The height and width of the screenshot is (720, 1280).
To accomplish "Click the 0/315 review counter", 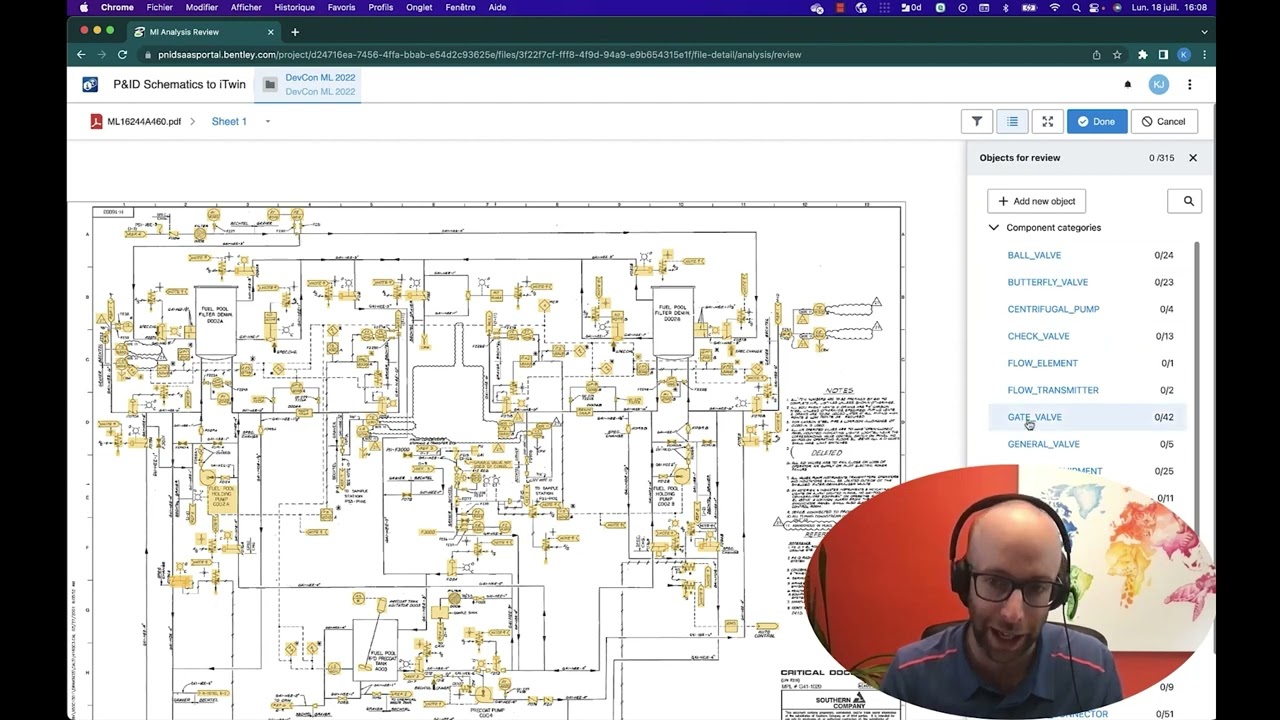I will [1161, 158].
